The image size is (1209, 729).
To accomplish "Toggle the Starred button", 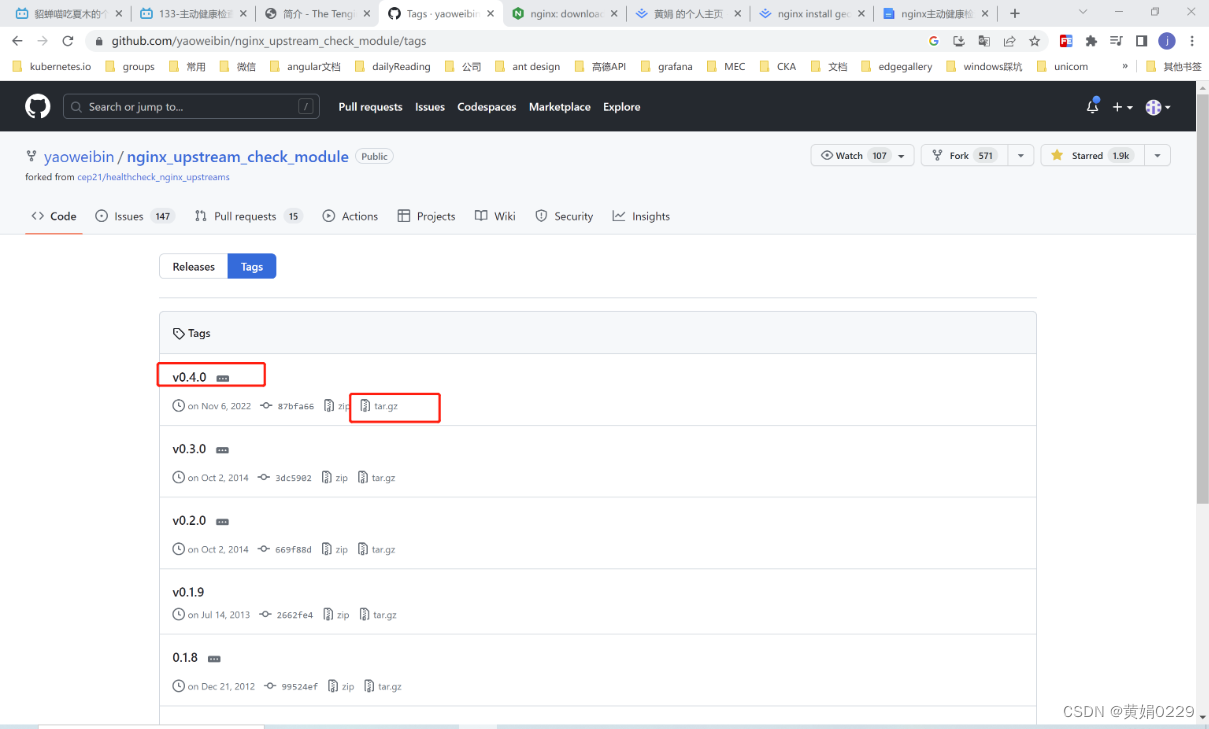I will [x=1090, y=155].
